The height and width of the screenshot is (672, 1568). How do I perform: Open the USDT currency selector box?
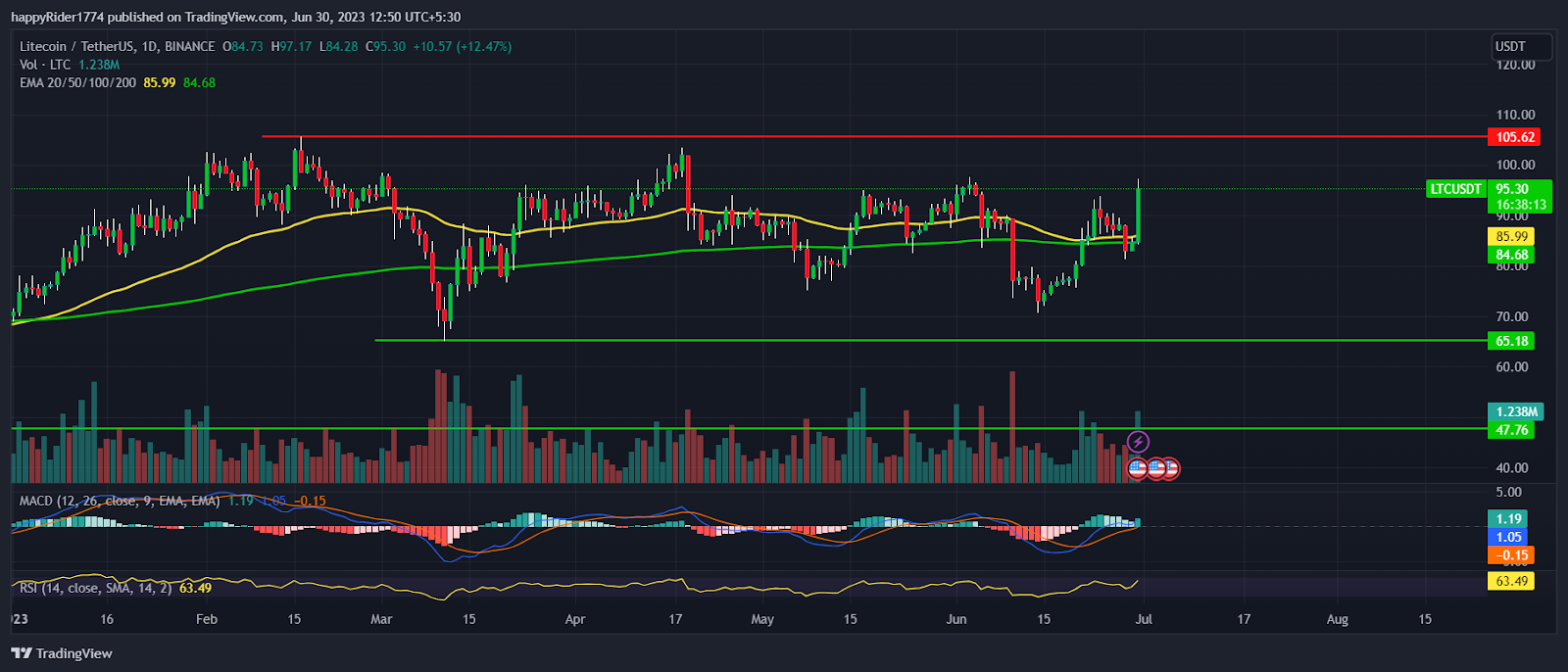(1522, 46)
